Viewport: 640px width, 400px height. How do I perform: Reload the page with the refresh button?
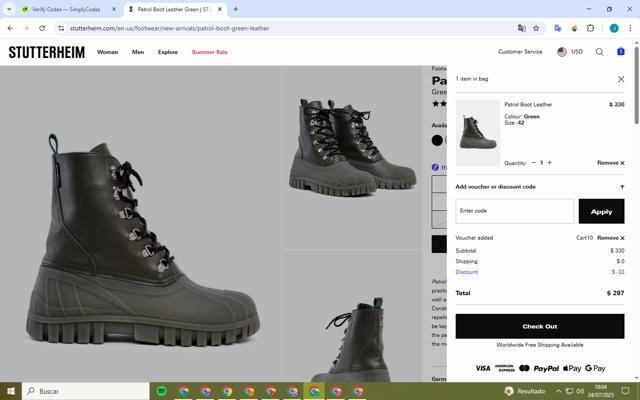click(x=42, y=28)
